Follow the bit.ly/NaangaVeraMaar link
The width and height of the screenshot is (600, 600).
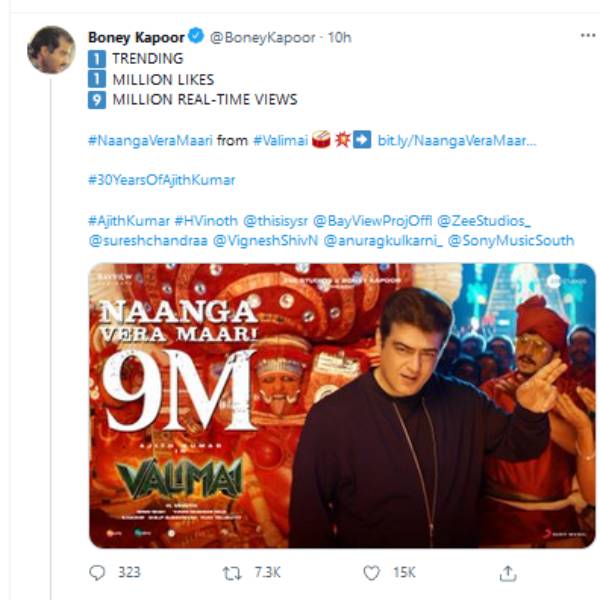coord(457,140)
